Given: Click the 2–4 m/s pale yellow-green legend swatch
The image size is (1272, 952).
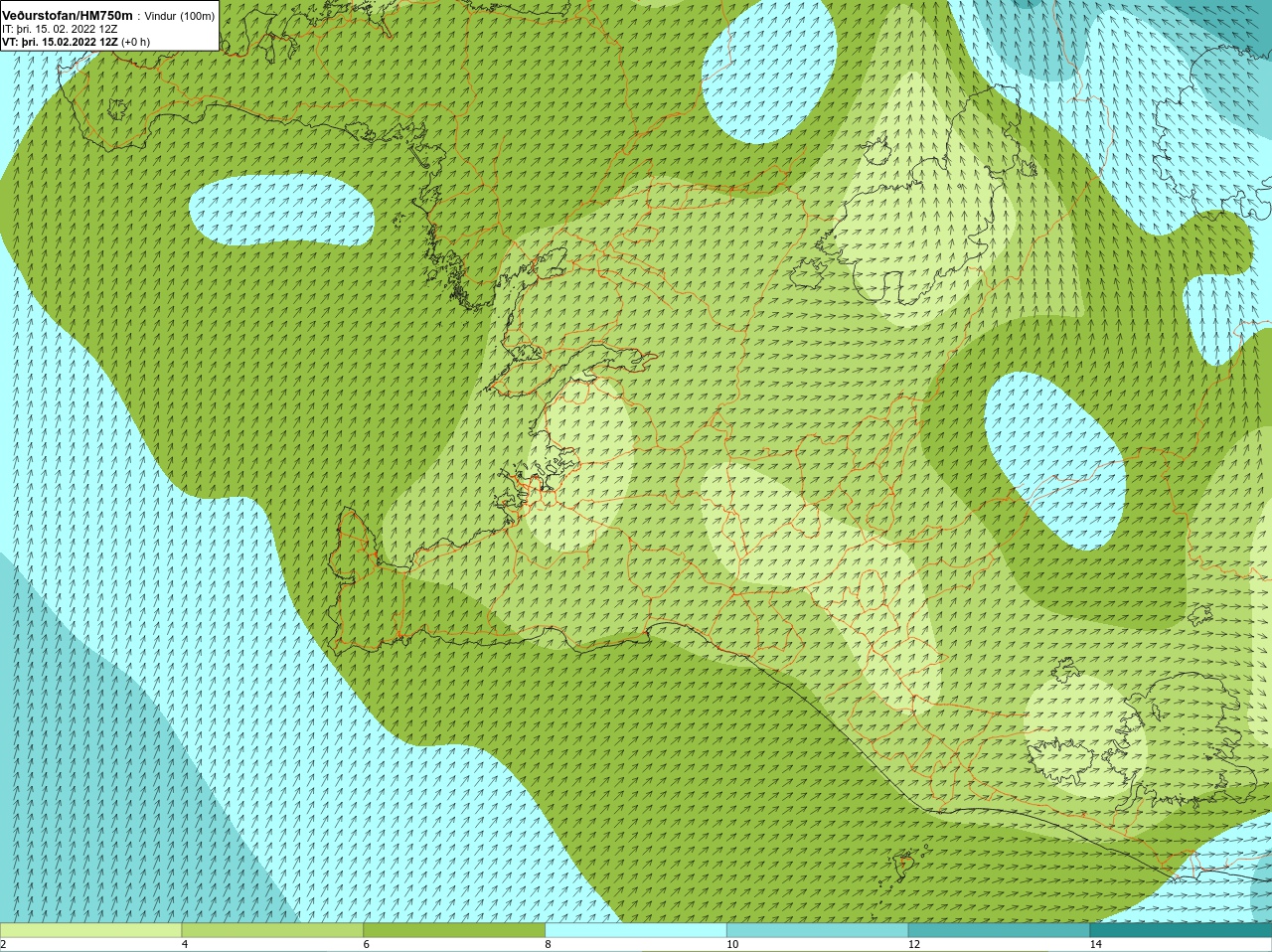Looking at the screenshot, I should 91,930.
